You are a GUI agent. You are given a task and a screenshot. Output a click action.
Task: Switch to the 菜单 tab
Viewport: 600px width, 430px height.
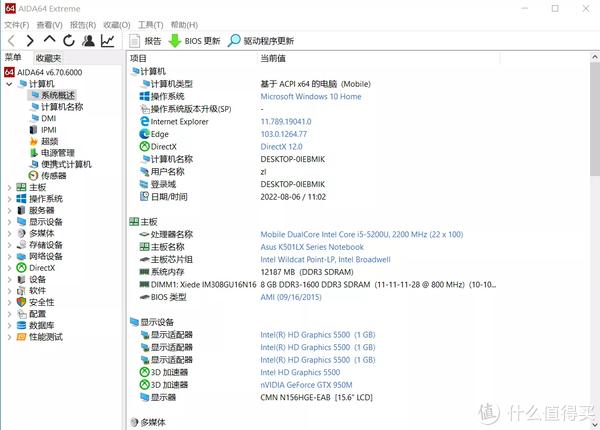(x=13, y=58)
